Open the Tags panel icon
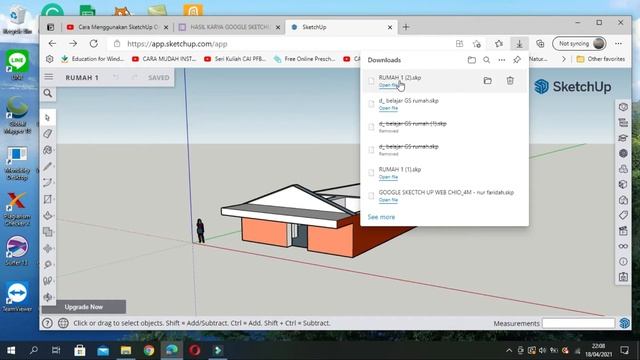The width and height of the screenshot is (640, 360). coord(623,215)
